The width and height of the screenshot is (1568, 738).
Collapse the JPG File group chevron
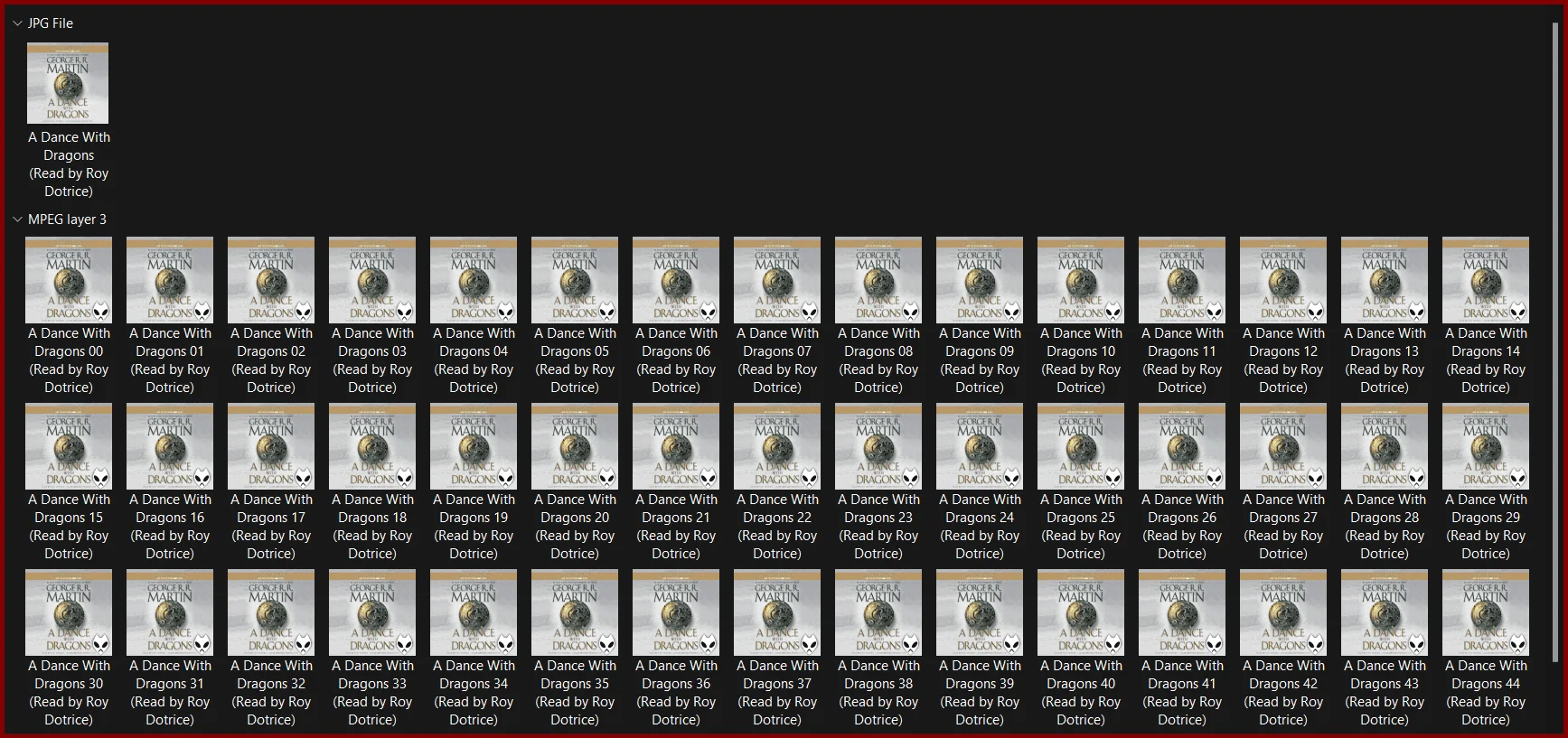pyautogui.click(x=17, y=23)
